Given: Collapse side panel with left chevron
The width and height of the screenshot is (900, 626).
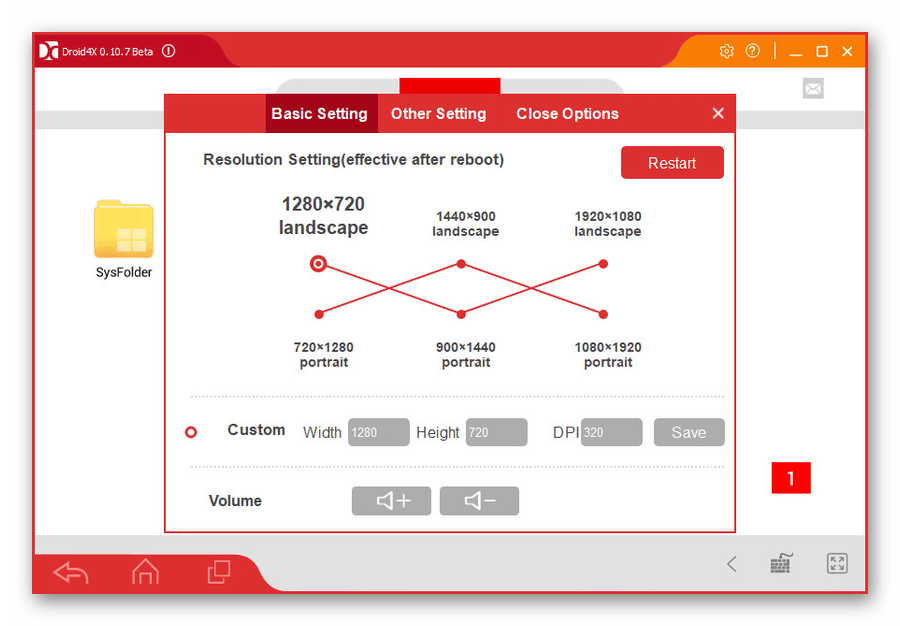Looking at the screenshot, I should coord(731,564).
